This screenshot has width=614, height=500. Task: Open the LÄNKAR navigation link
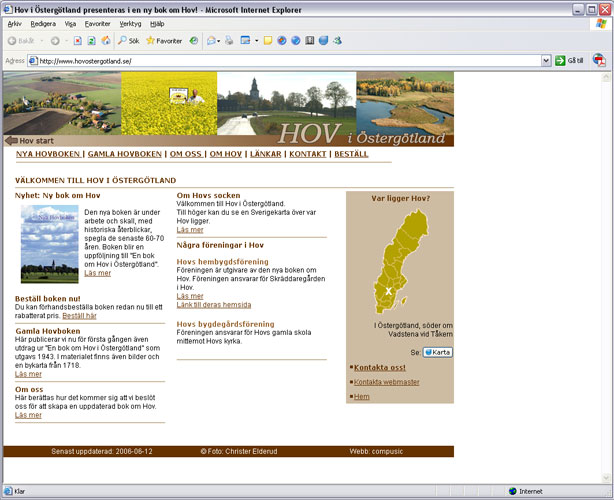[265, 154]
